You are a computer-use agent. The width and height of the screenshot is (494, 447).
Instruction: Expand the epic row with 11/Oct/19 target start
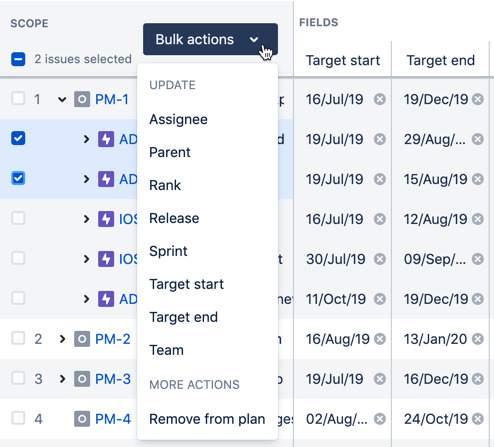[86, 299]
